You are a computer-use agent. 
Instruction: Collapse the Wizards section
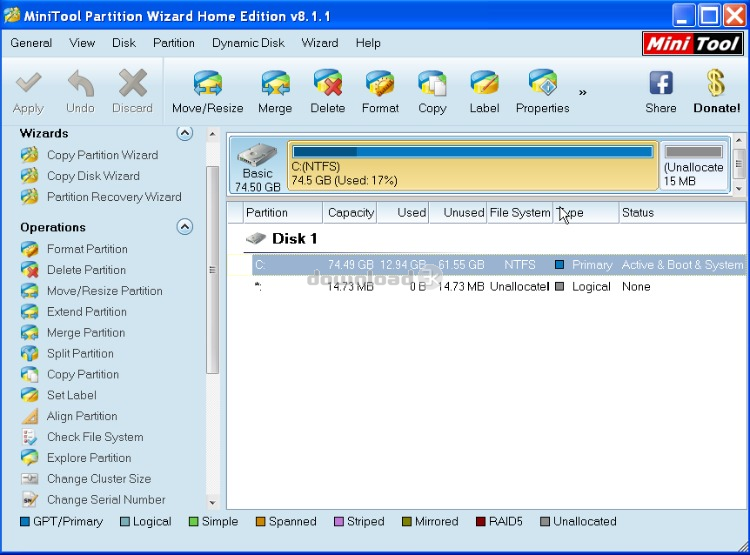point(184,133)
